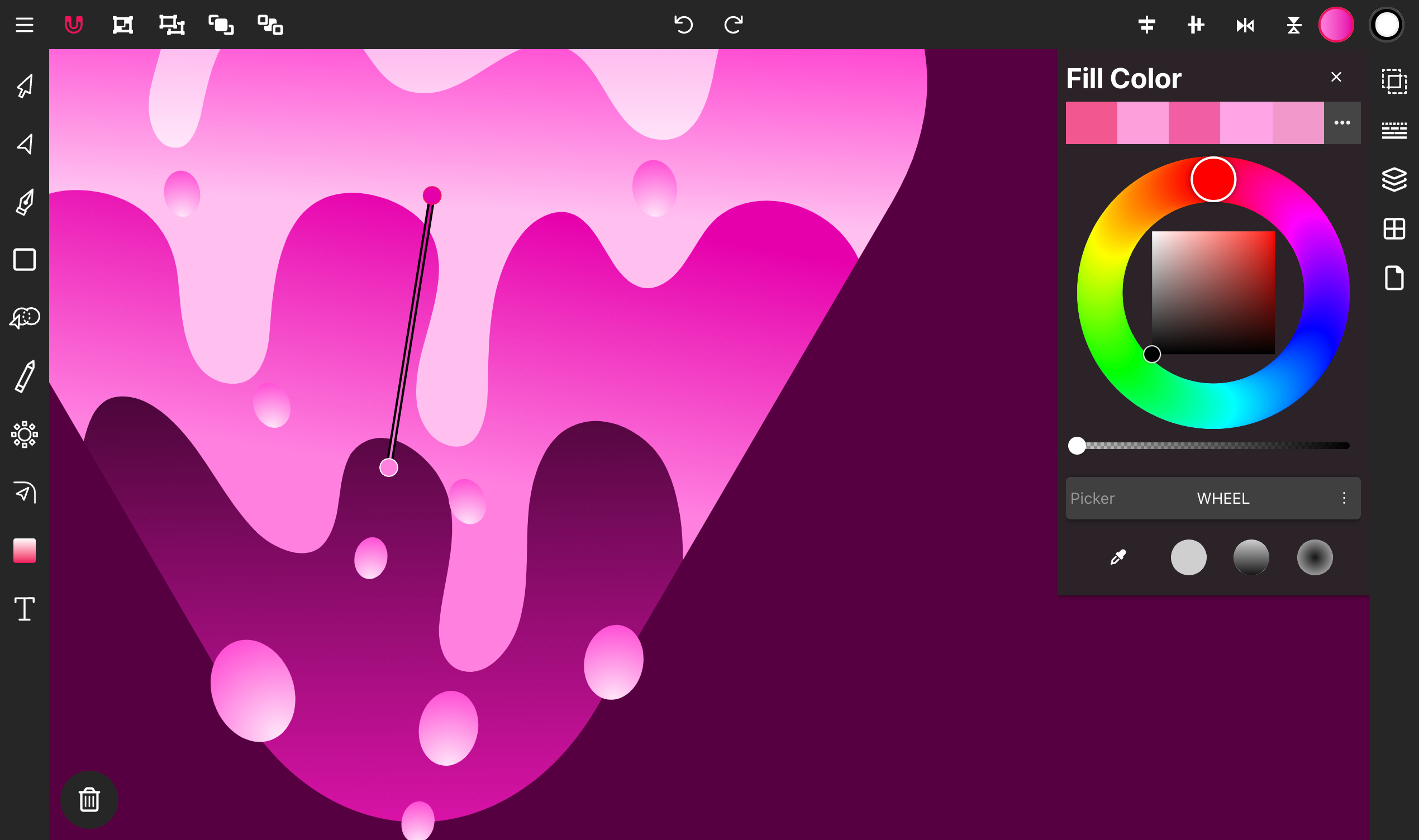
Task: Select the Node editing tool
Action: click(x=24, y=143)
